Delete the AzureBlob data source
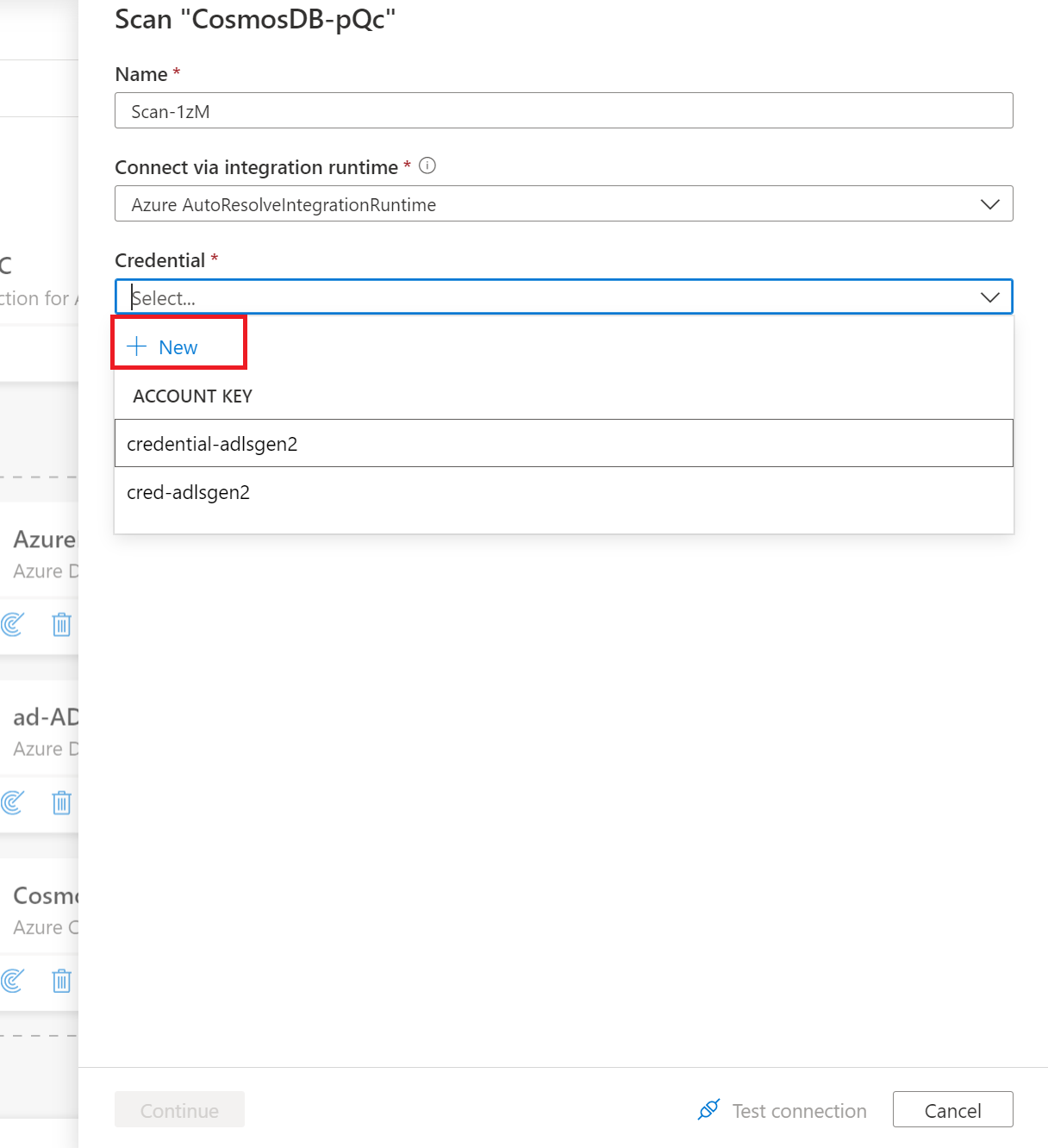Viewport: 1048px width, 1148px height. click(x=61, y=624)
